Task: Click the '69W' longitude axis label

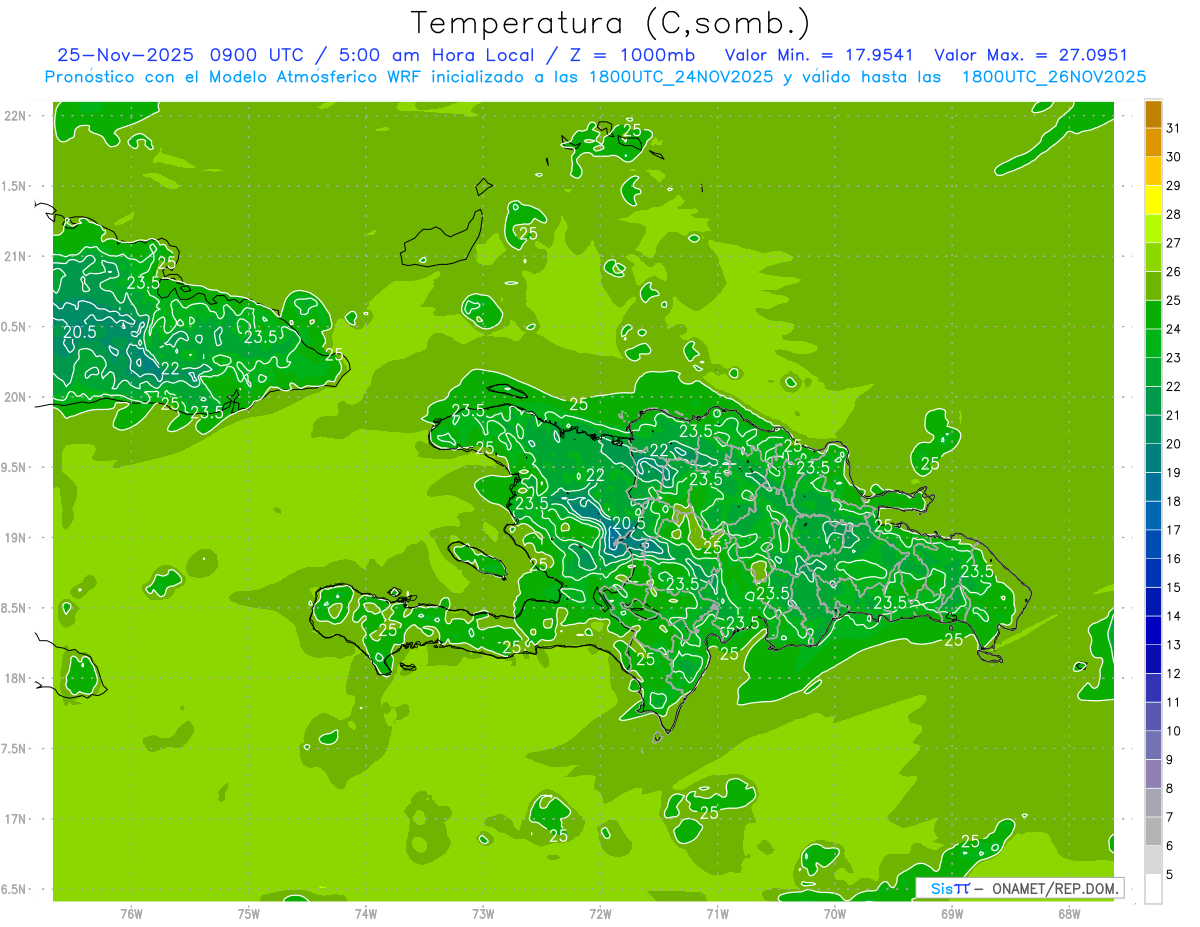Action: coord(952,913)
